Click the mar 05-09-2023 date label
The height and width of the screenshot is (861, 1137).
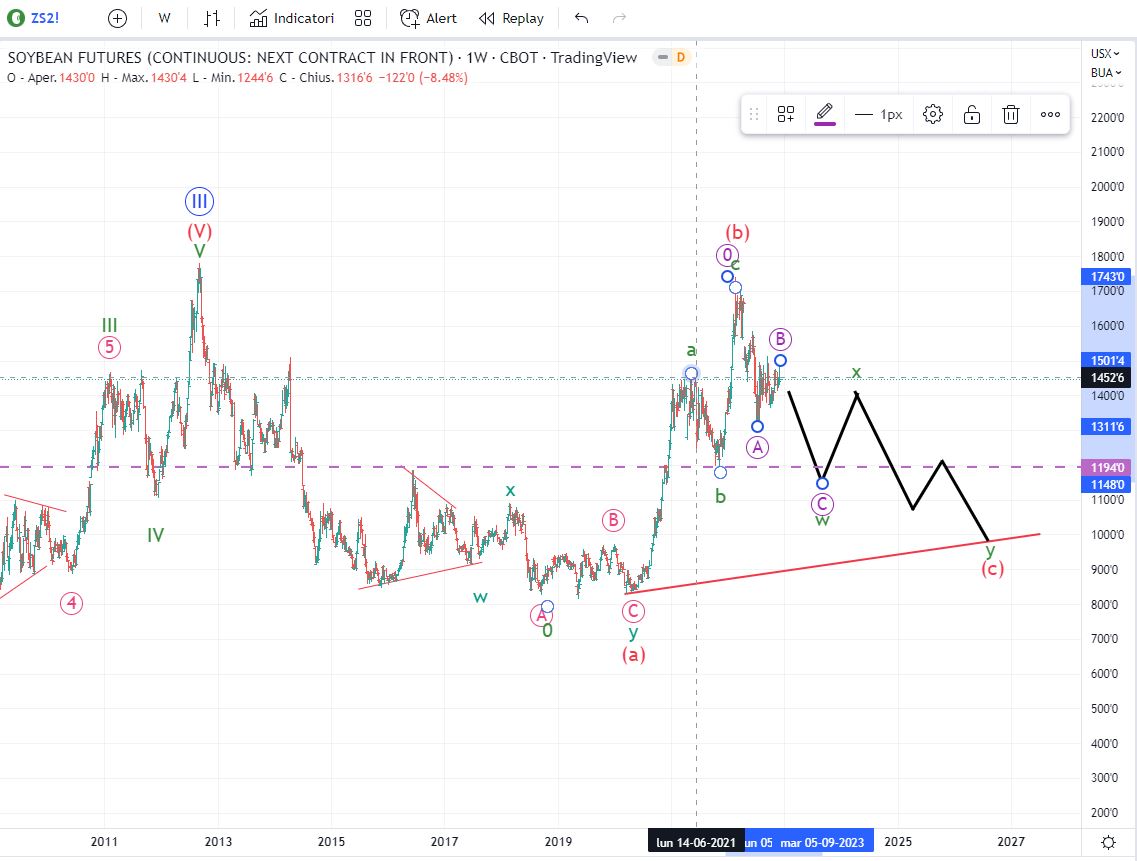tap(822, 842)
